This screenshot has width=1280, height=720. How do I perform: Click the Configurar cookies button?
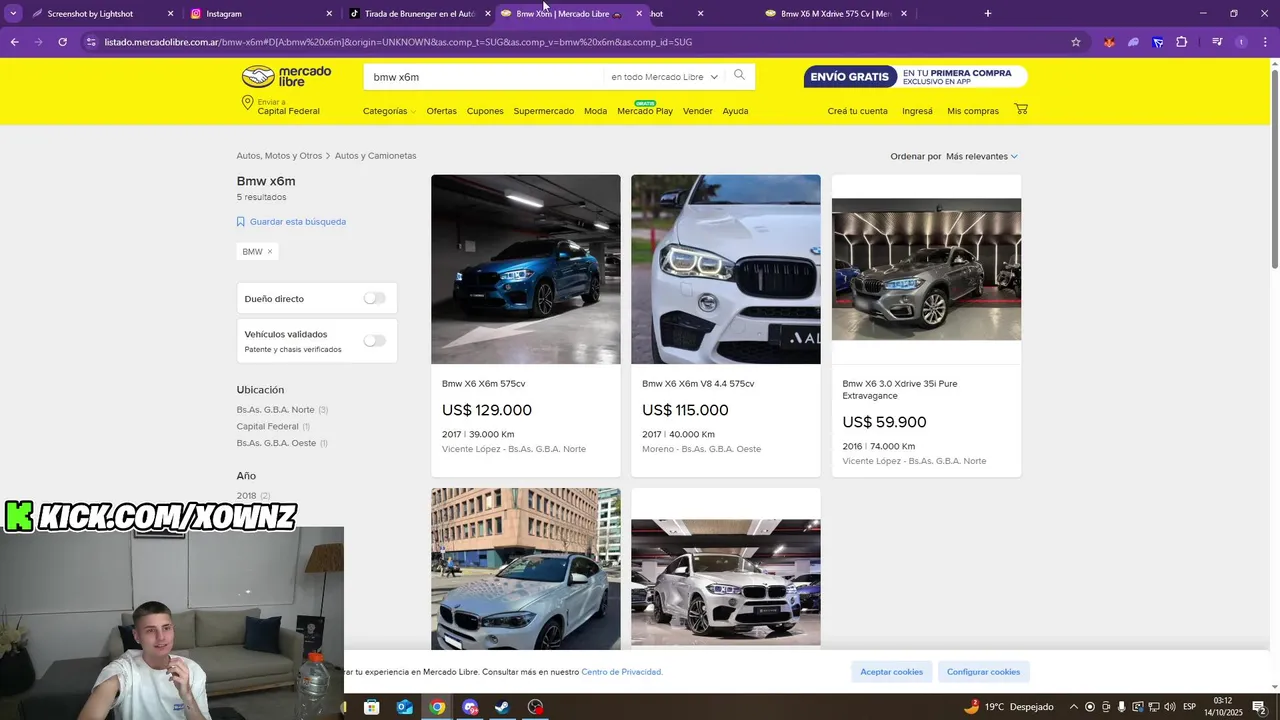(x=984, y=672)
